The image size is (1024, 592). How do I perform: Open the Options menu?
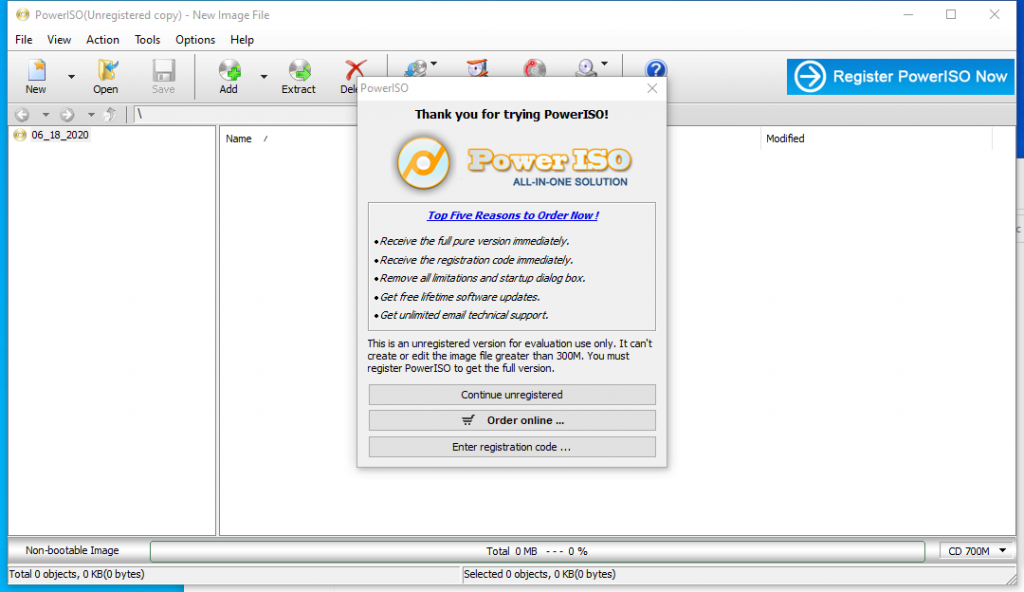coord(195,40)
